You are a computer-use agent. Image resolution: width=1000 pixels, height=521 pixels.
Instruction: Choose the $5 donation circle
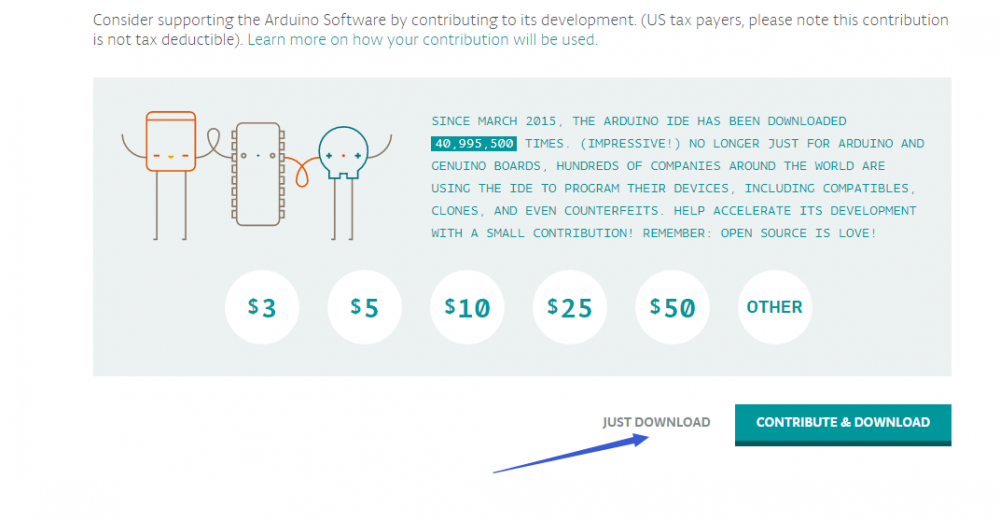365,308
